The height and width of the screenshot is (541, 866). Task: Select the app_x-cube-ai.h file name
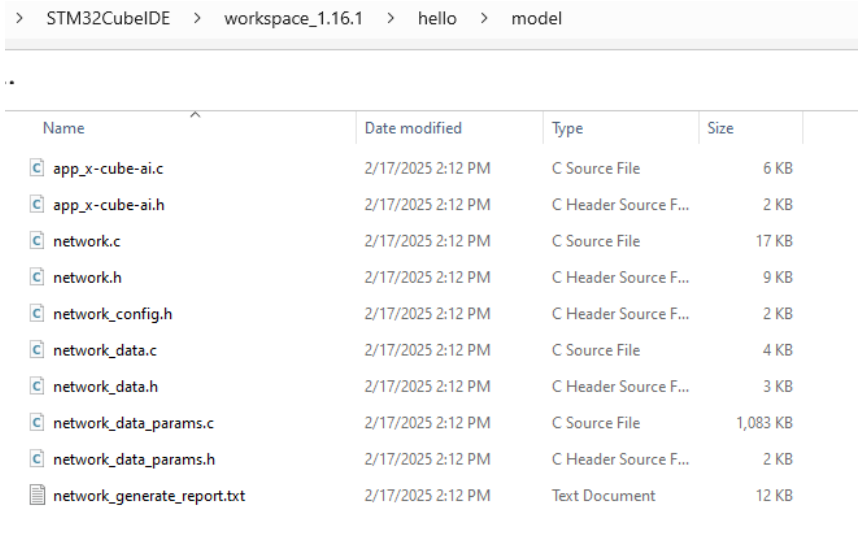click(109, 205)
